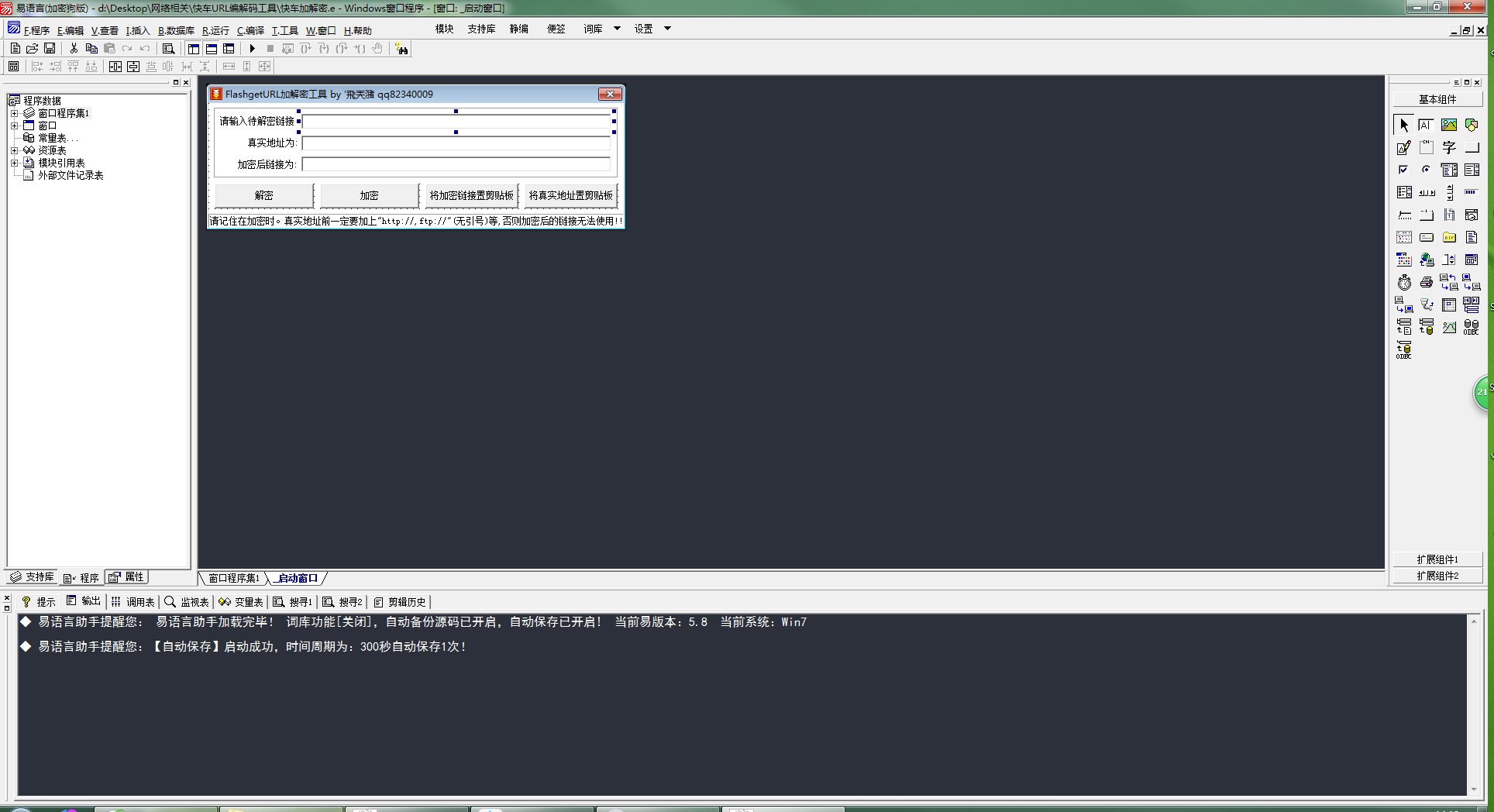This screenshot has width=1494, height=812.
Task: Select the color picker component icon
Action: click(x=1404, y=260)
